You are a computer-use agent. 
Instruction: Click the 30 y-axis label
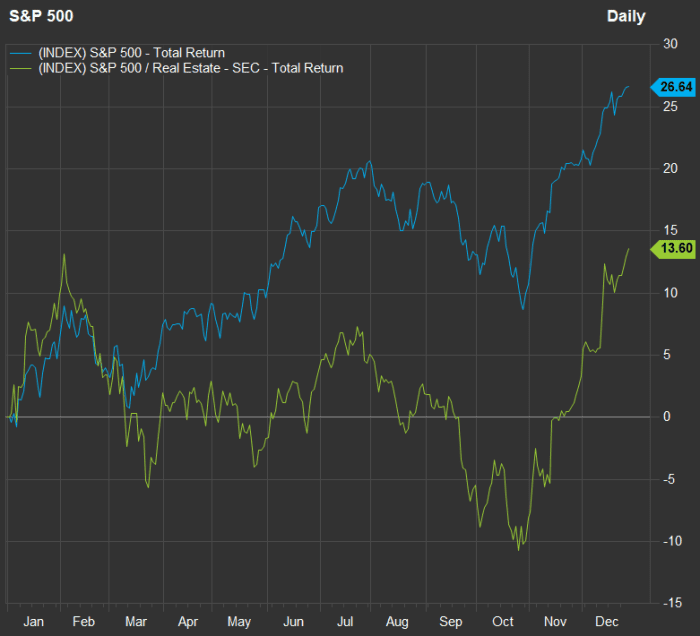670,44
